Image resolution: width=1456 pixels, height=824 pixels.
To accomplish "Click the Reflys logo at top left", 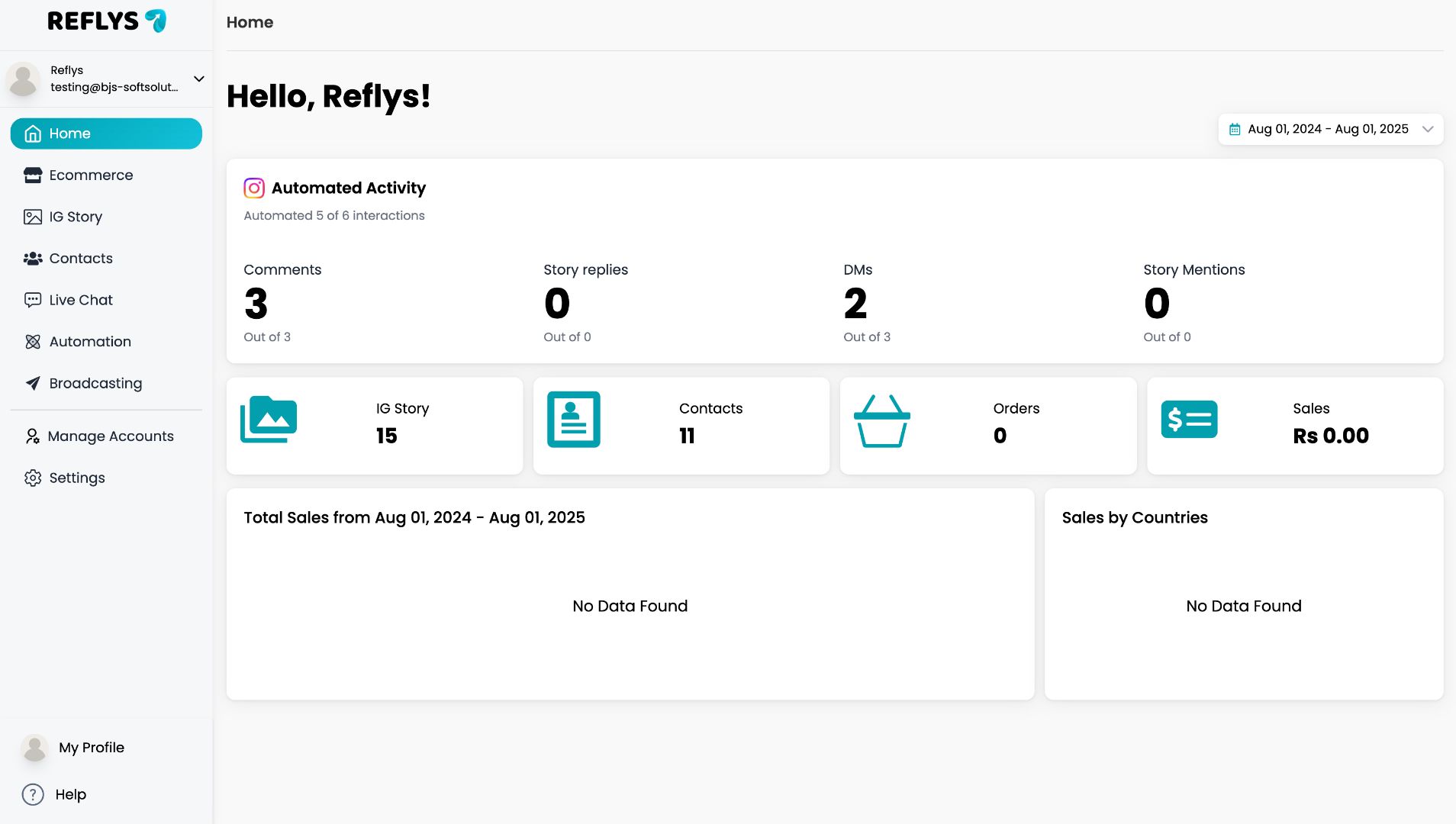I will (106, 21).
